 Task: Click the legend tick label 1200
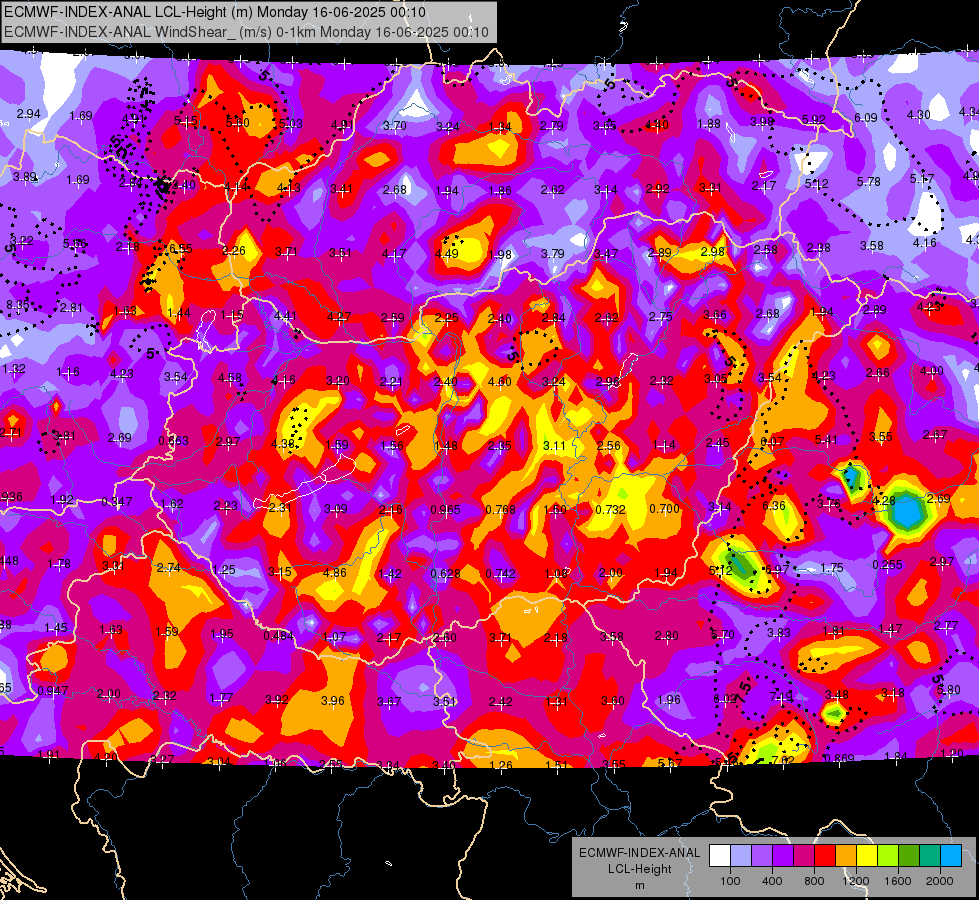click(855, 881)
